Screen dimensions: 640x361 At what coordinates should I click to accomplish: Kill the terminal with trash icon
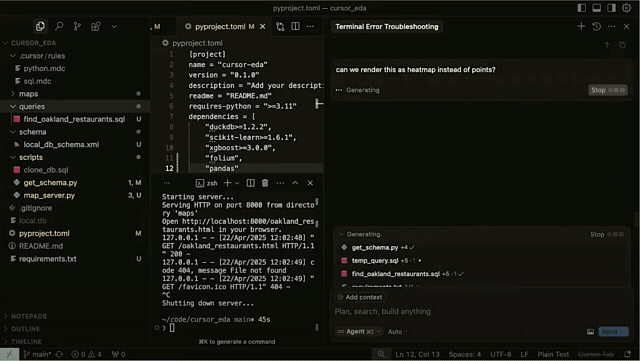(x=265, y=183)
